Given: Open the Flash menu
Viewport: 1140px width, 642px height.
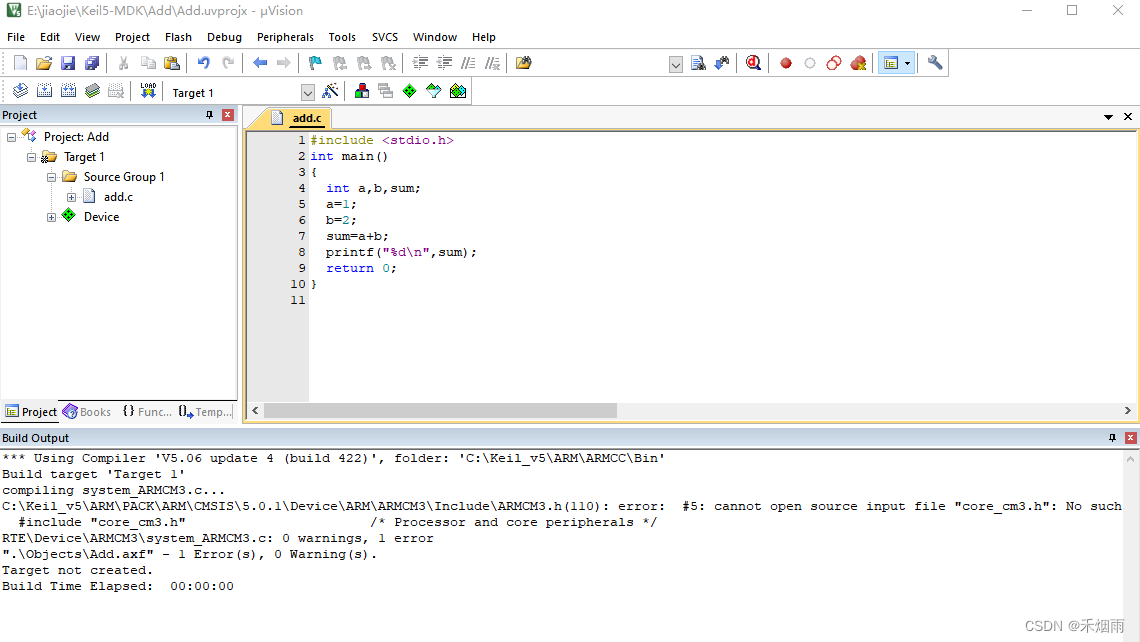Looking at the screenshot, I should tap(178, 37).
